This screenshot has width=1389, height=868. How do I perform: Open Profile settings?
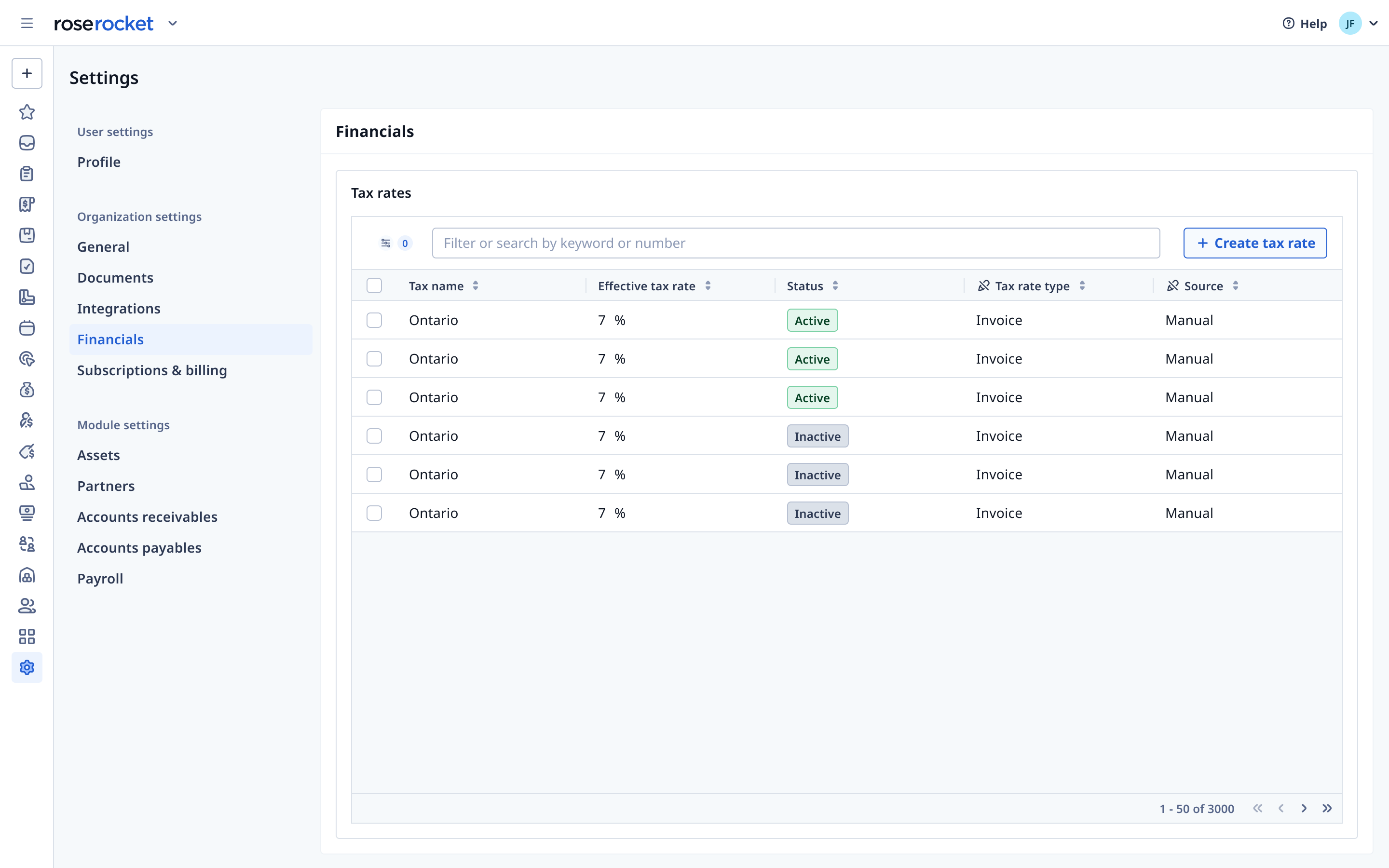[99, 162]
